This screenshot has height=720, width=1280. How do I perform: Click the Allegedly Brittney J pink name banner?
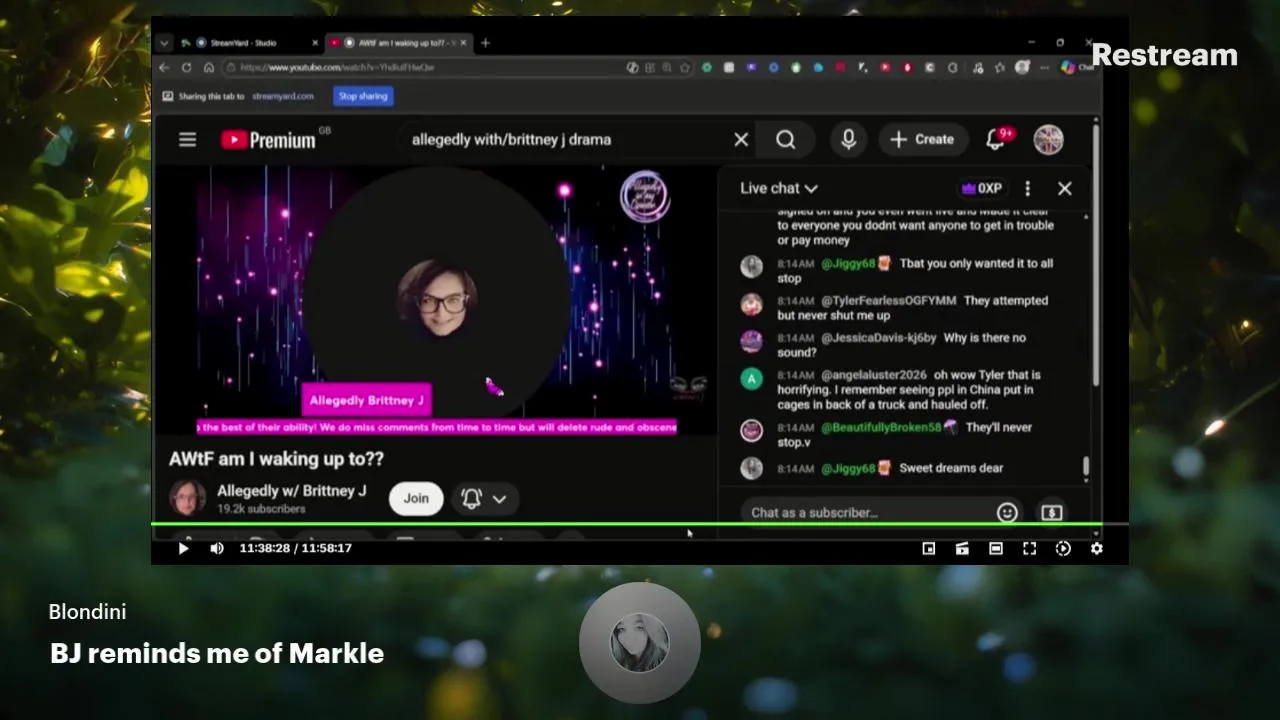point(366,400)
